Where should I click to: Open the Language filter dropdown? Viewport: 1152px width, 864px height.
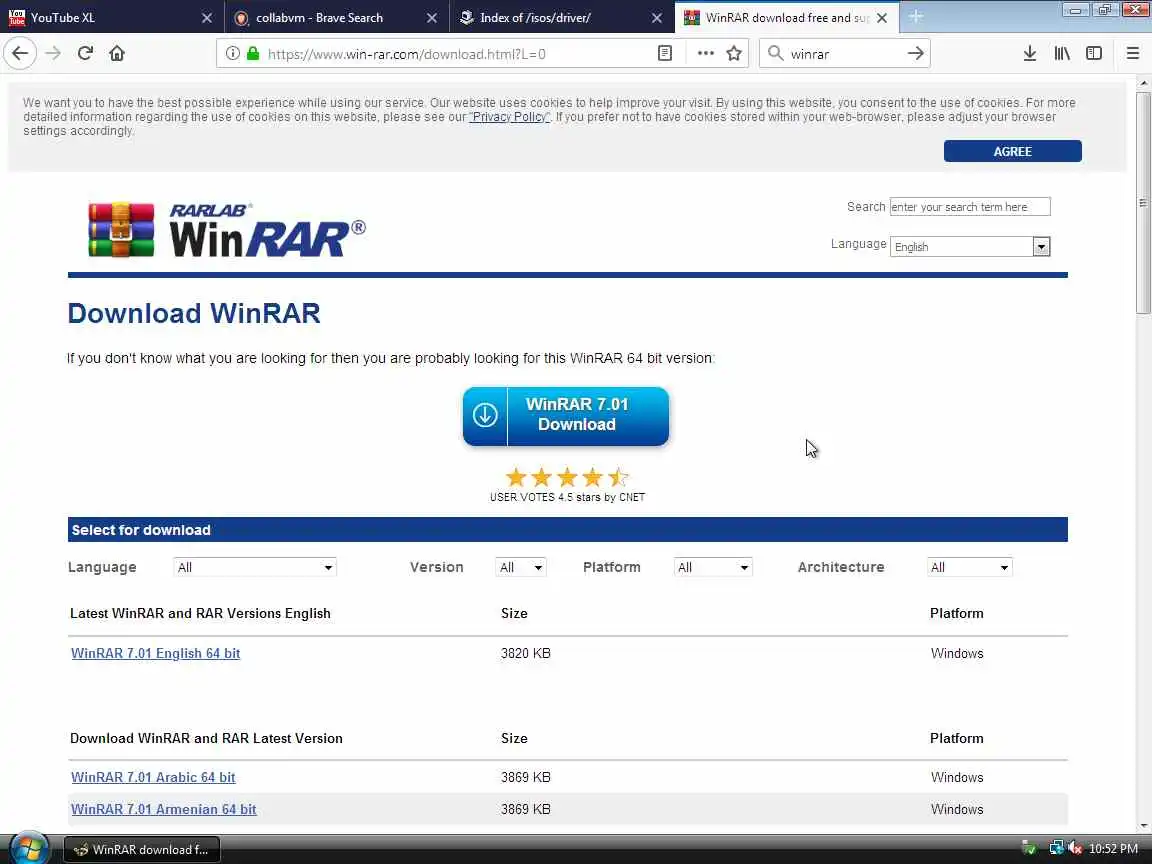click(x=255, y=567)
